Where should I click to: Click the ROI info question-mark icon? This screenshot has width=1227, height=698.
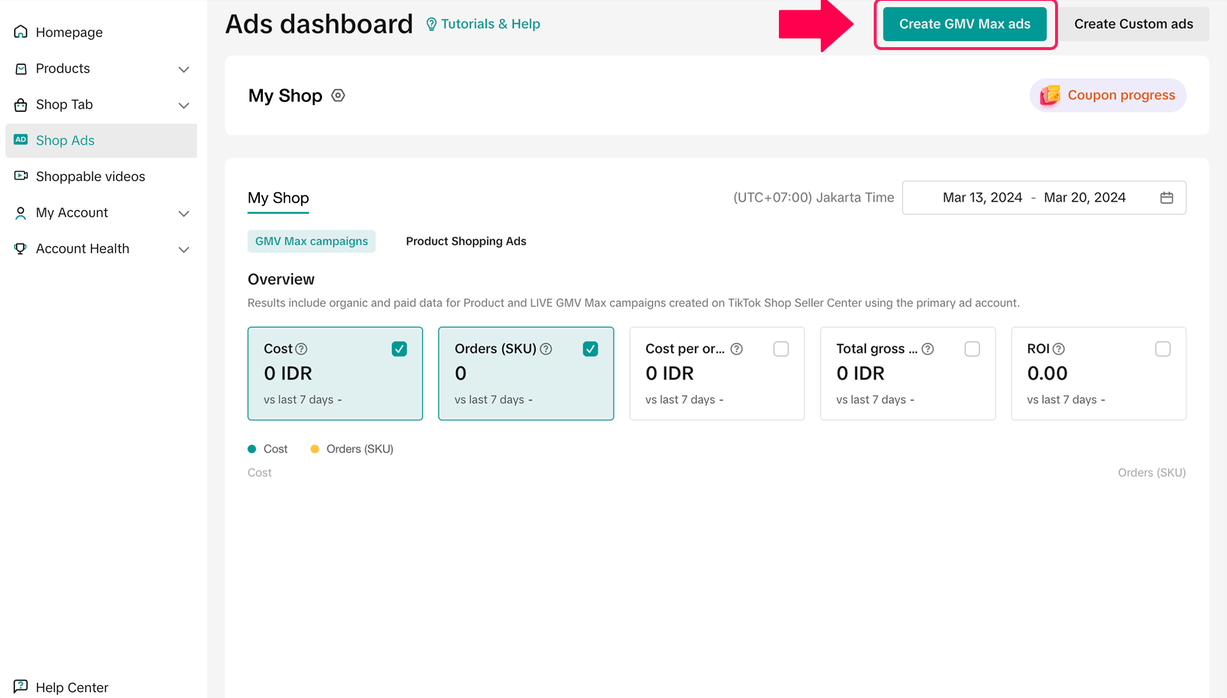click(x=1058, y=349)
